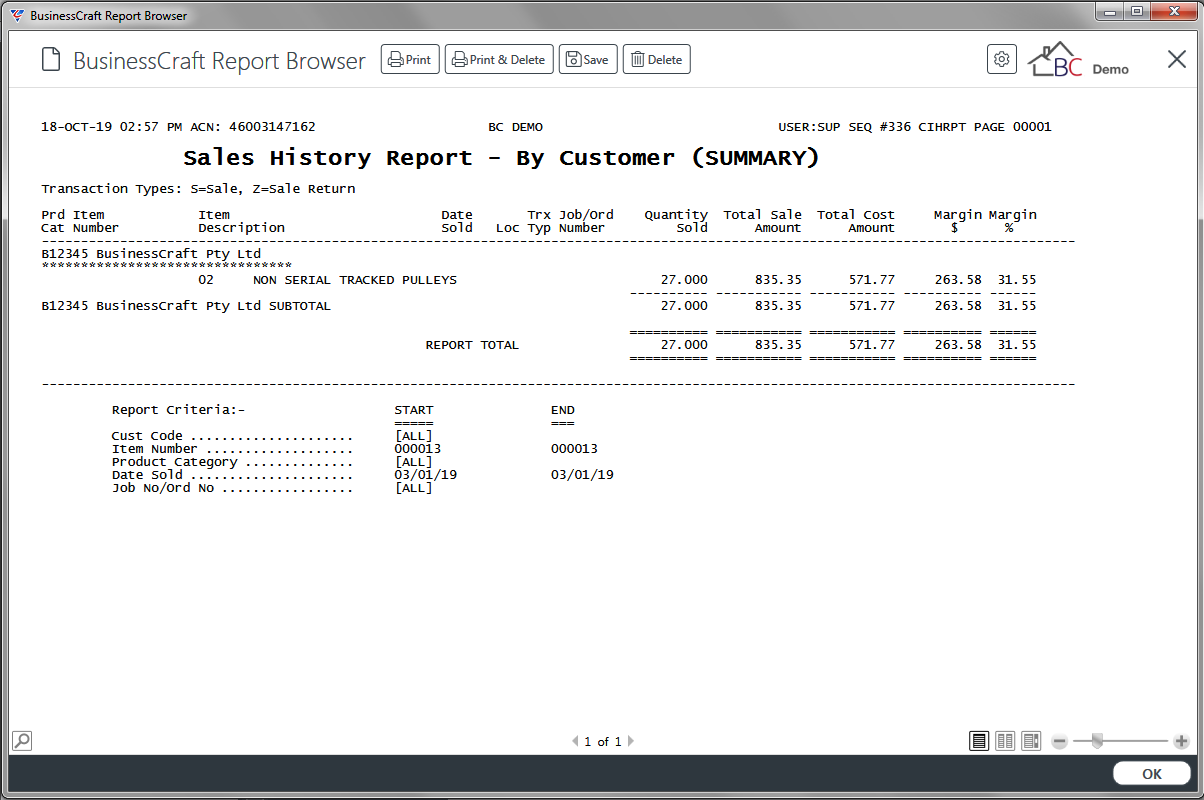Click the 'Transaction Types: S=Sale, Z=Sale Return' line
1204x800 pixels.
click(198, 189)
